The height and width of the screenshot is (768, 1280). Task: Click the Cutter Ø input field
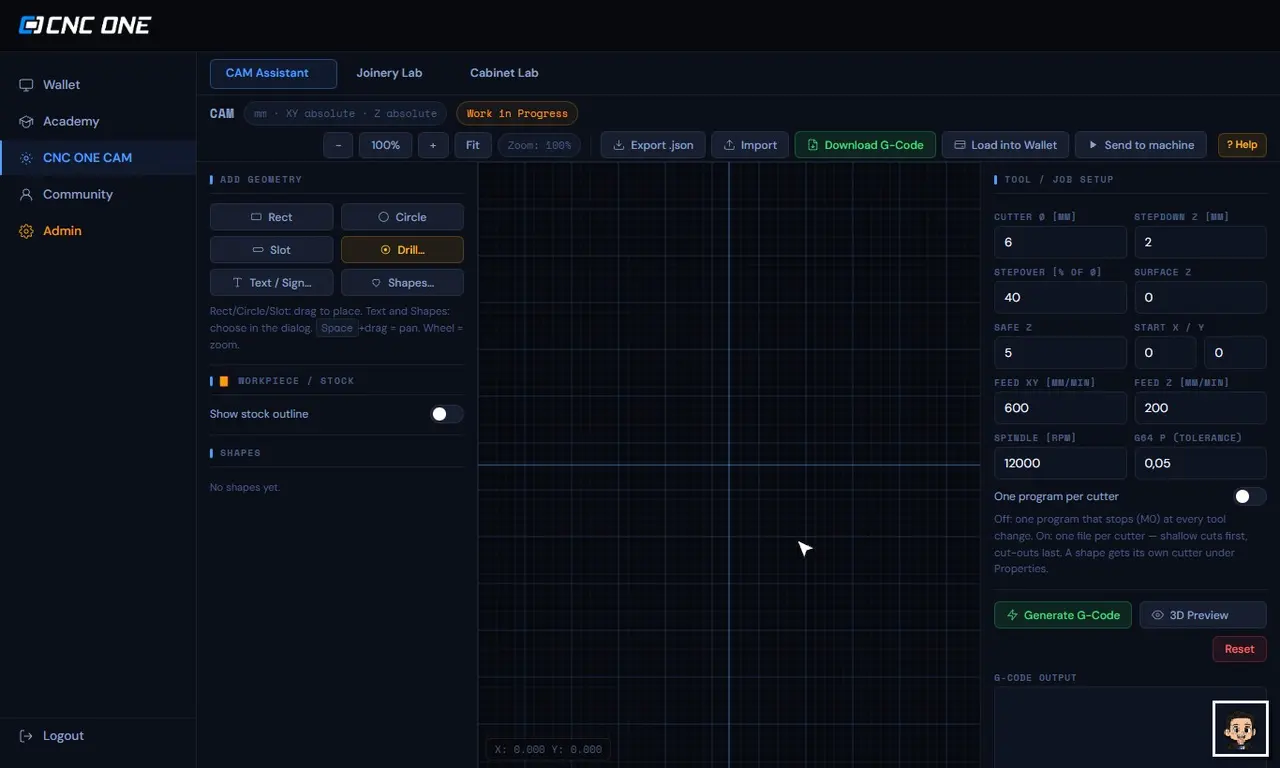click(x=1060, y=242)
